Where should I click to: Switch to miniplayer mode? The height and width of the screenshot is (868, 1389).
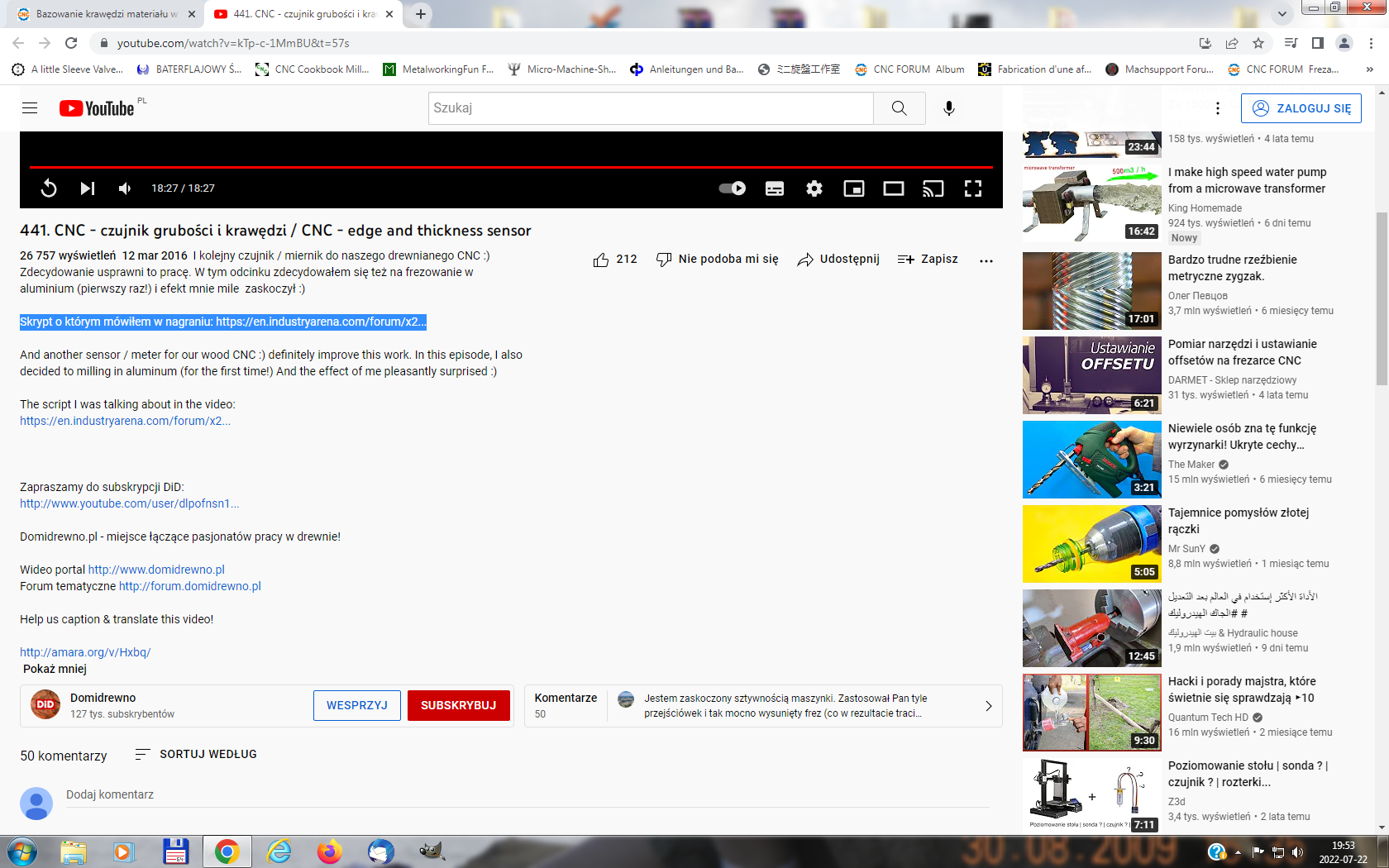point(854,188)
